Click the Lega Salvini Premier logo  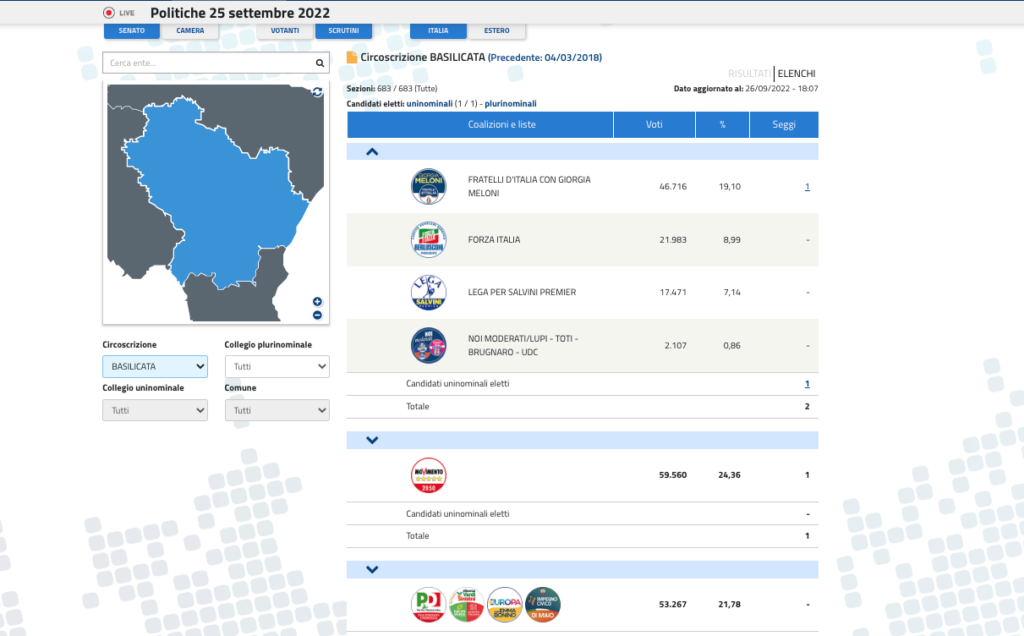(x=428, y=293)
